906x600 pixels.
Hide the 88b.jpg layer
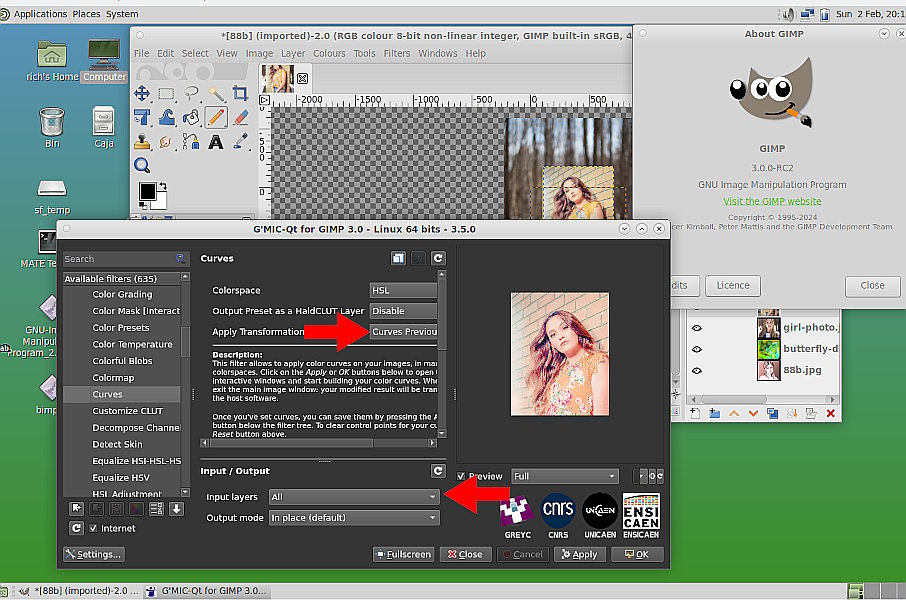tap(697, 371)
